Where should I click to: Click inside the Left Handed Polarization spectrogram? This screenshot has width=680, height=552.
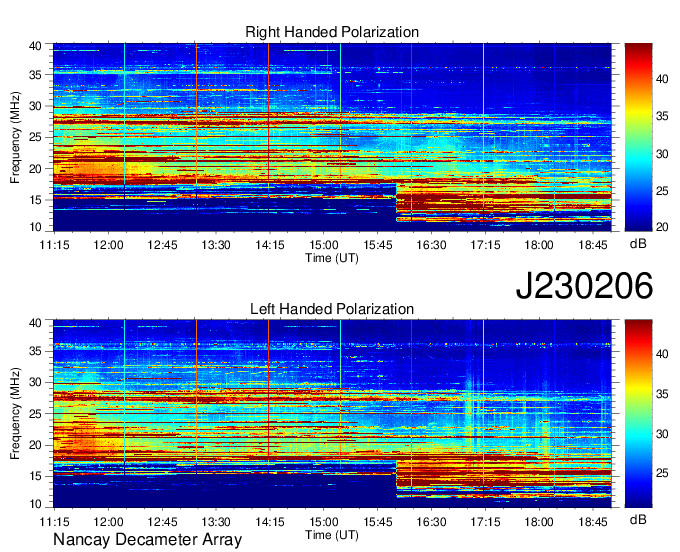pyautogui.click(x=332, y=414)
